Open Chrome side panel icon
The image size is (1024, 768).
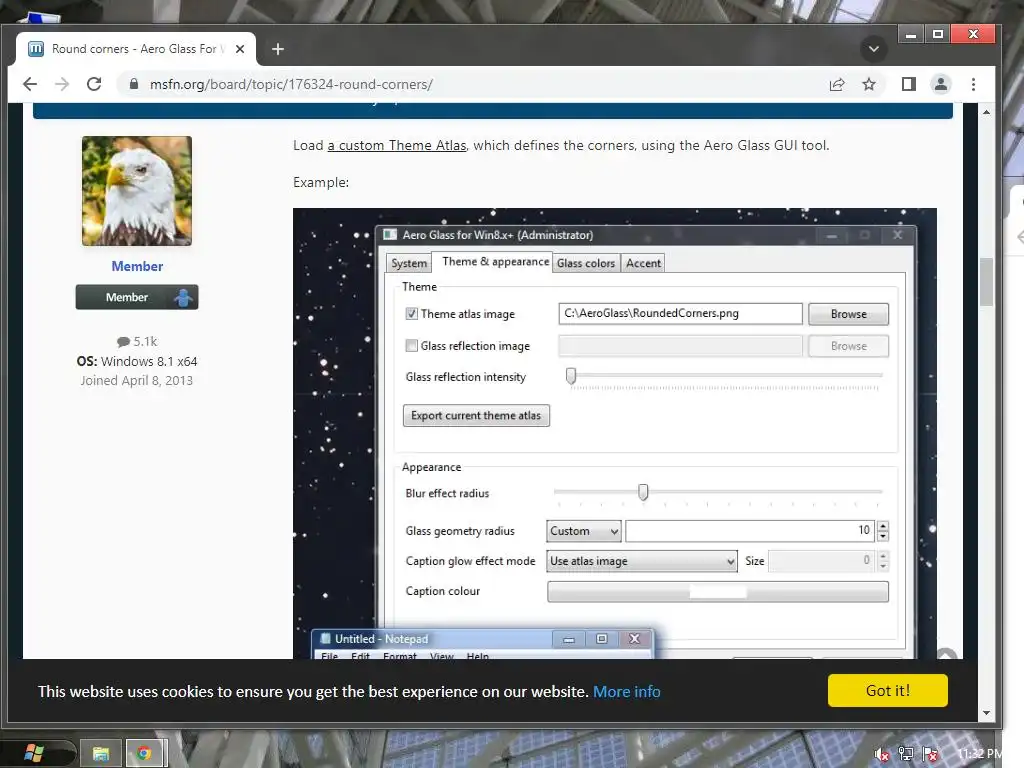pos(908,84)
